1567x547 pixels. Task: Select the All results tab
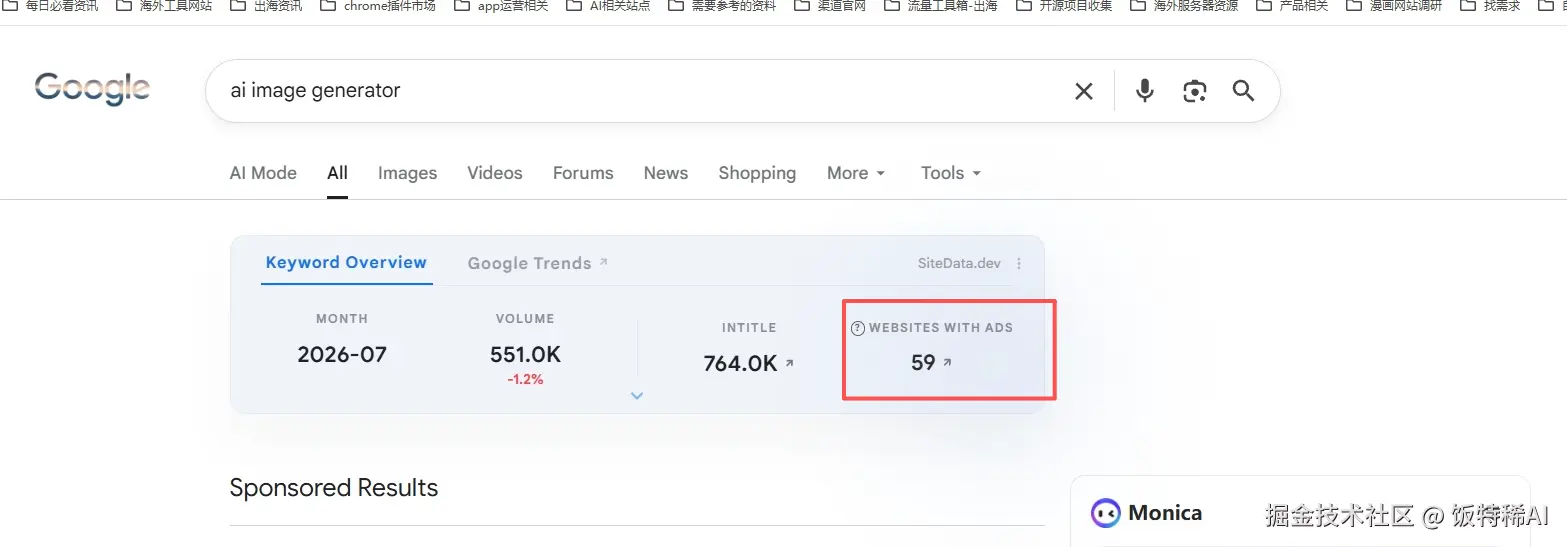tap(338, 173)
